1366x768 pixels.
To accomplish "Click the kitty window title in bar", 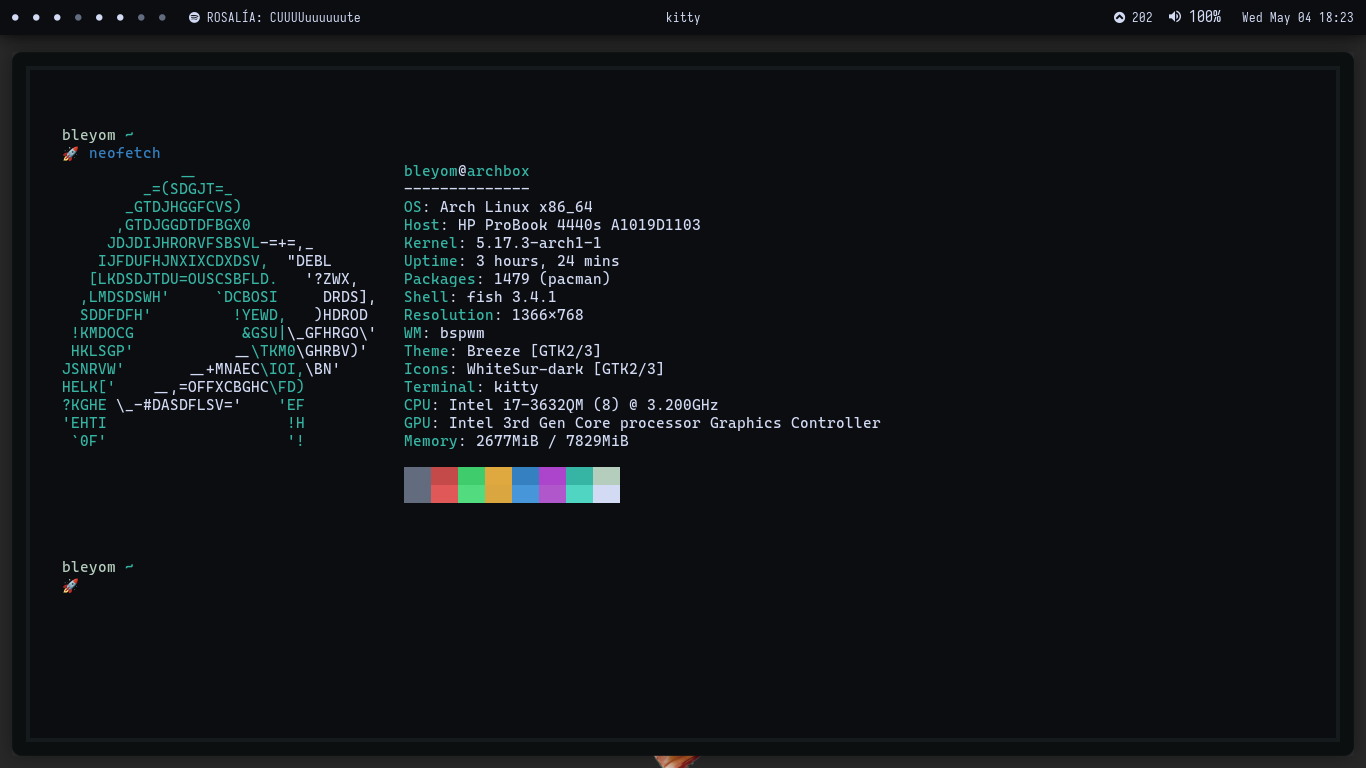I will (682, 17).
